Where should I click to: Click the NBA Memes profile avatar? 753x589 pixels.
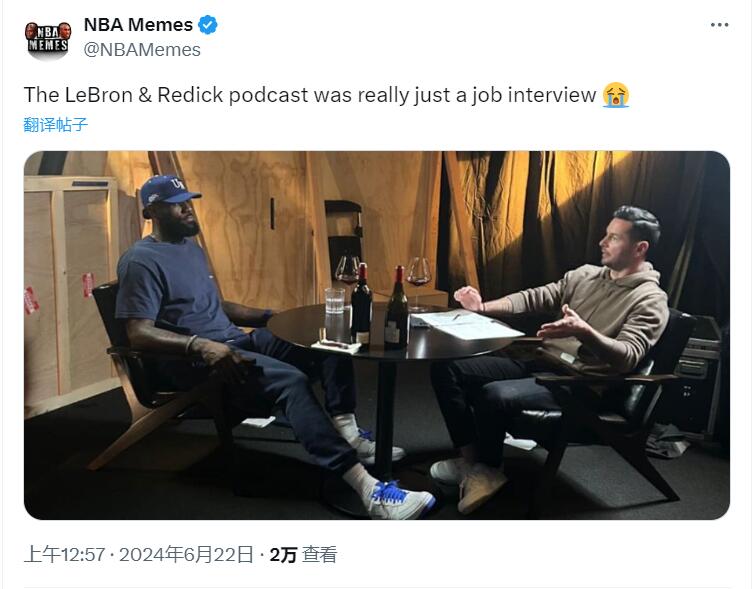click(48, 38)
